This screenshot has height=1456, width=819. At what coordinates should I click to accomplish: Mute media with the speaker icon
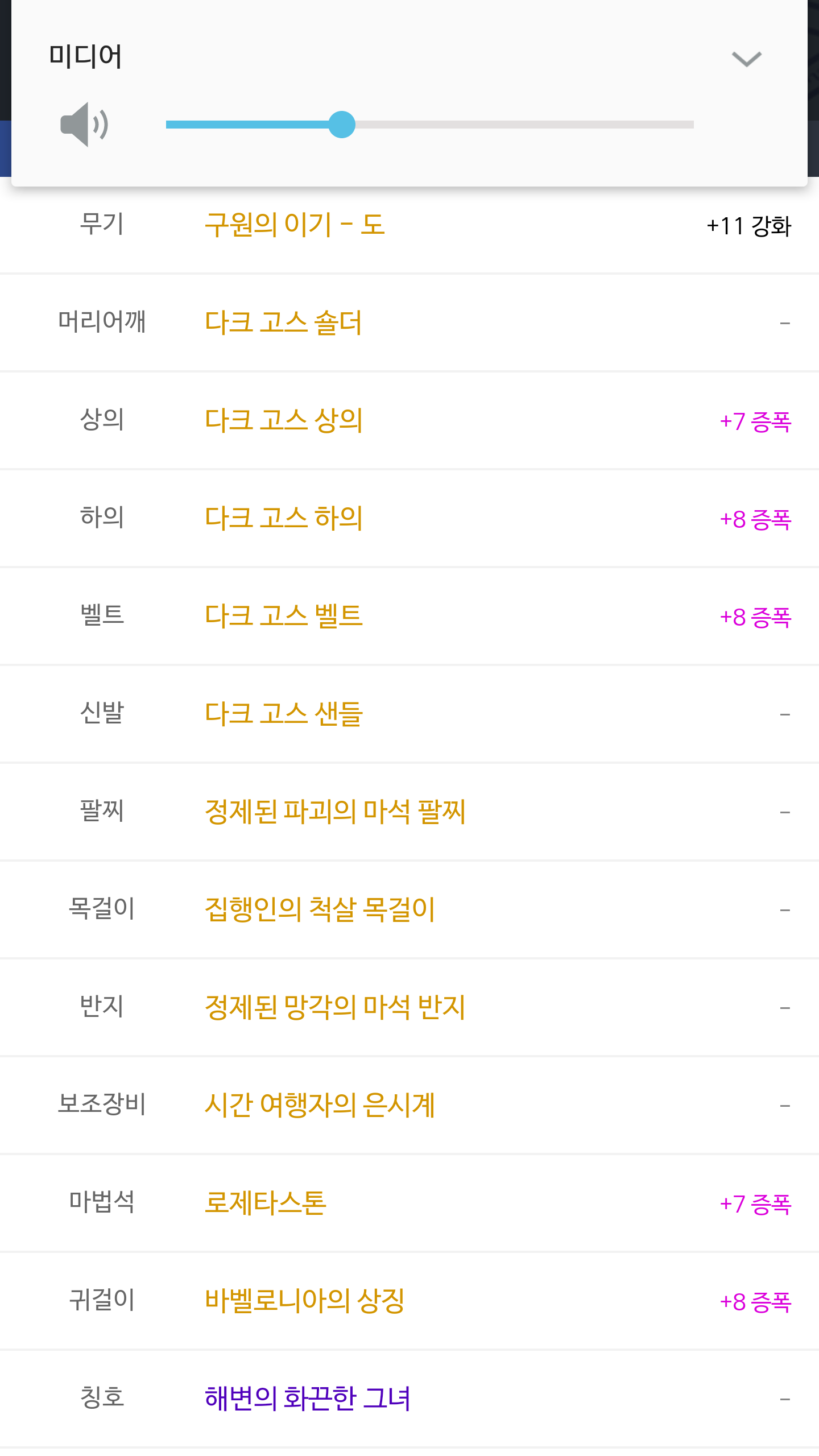coord(84,125)
